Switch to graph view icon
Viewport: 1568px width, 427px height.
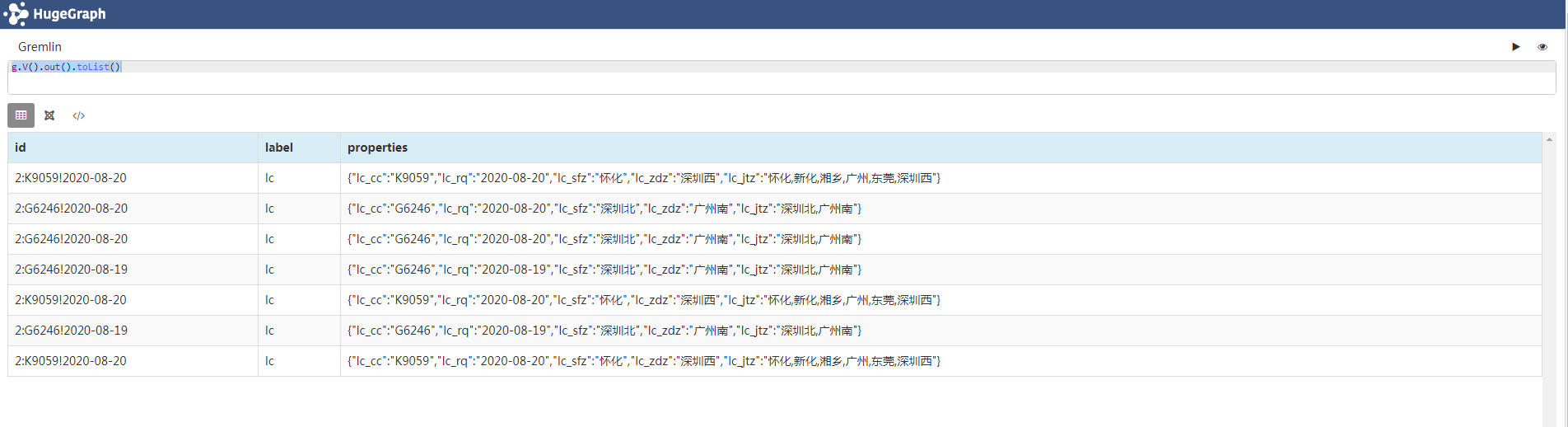tap(49, 115)
